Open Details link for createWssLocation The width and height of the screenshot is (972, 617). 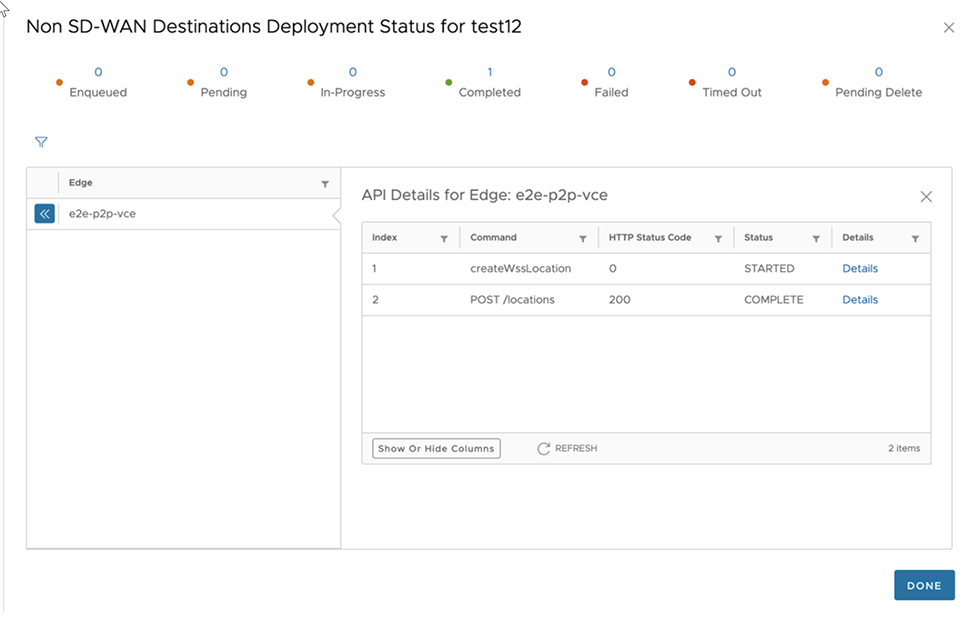click(860, 269)
